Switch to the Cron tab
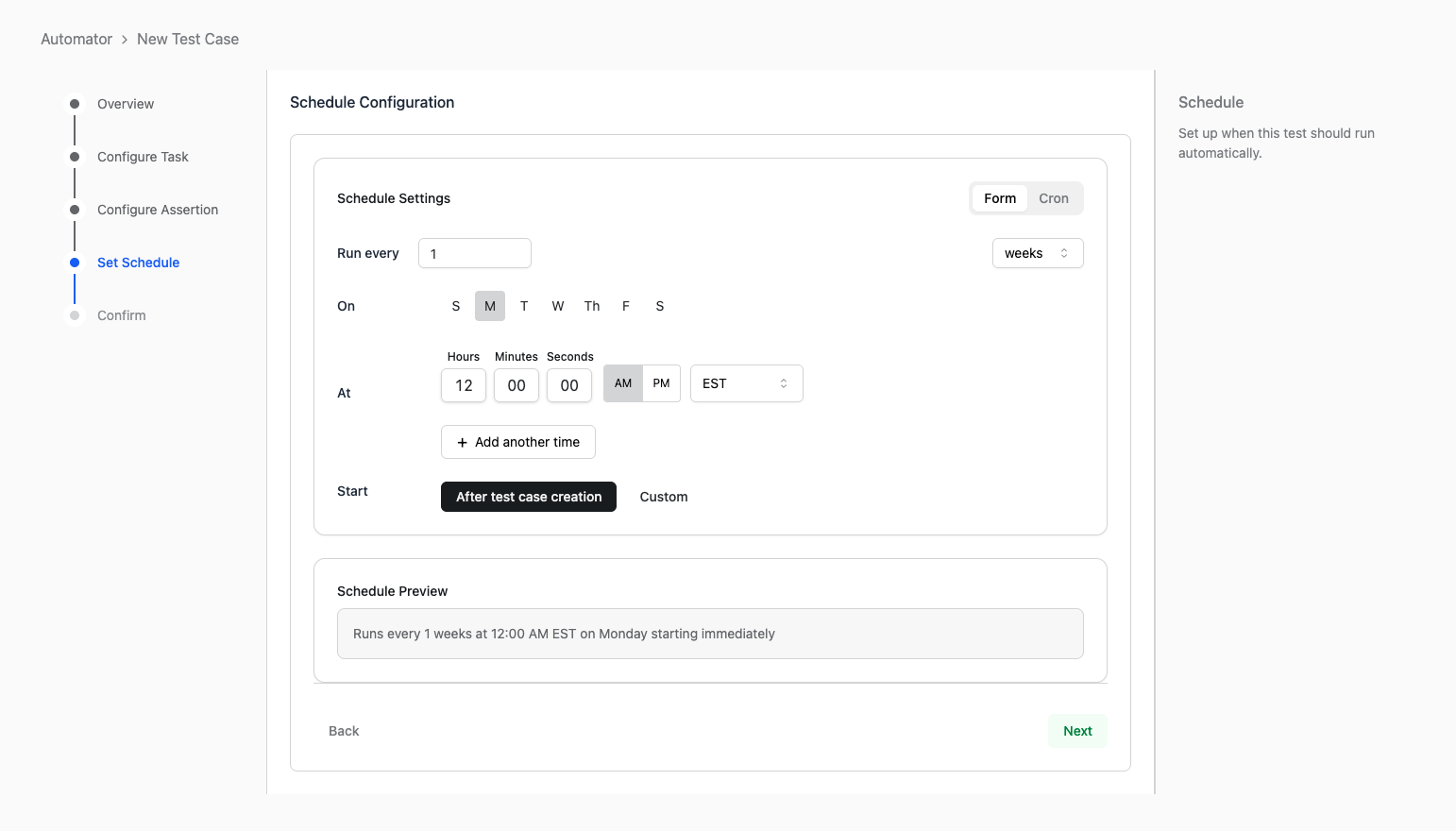The image size is (1456, 831). 1053,198
